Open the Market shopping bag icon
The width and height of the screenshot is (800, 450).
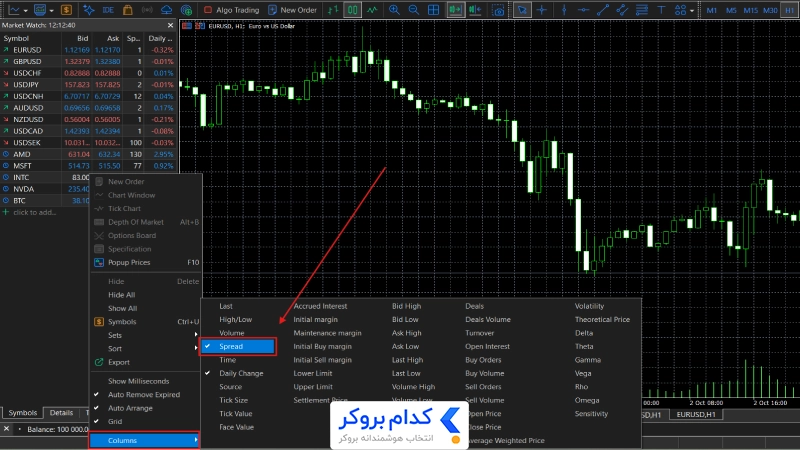(x=128, y=10)
